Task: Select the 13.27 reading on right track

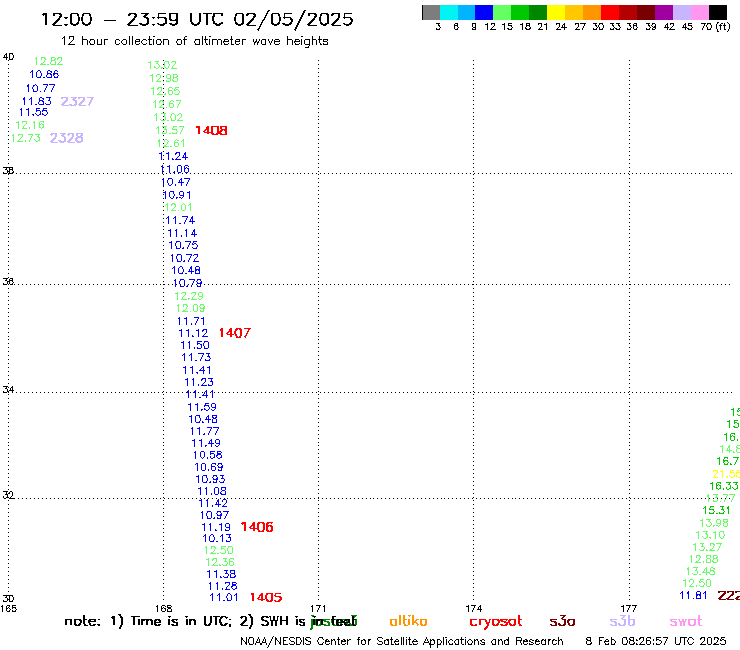Action: (707, 548)
